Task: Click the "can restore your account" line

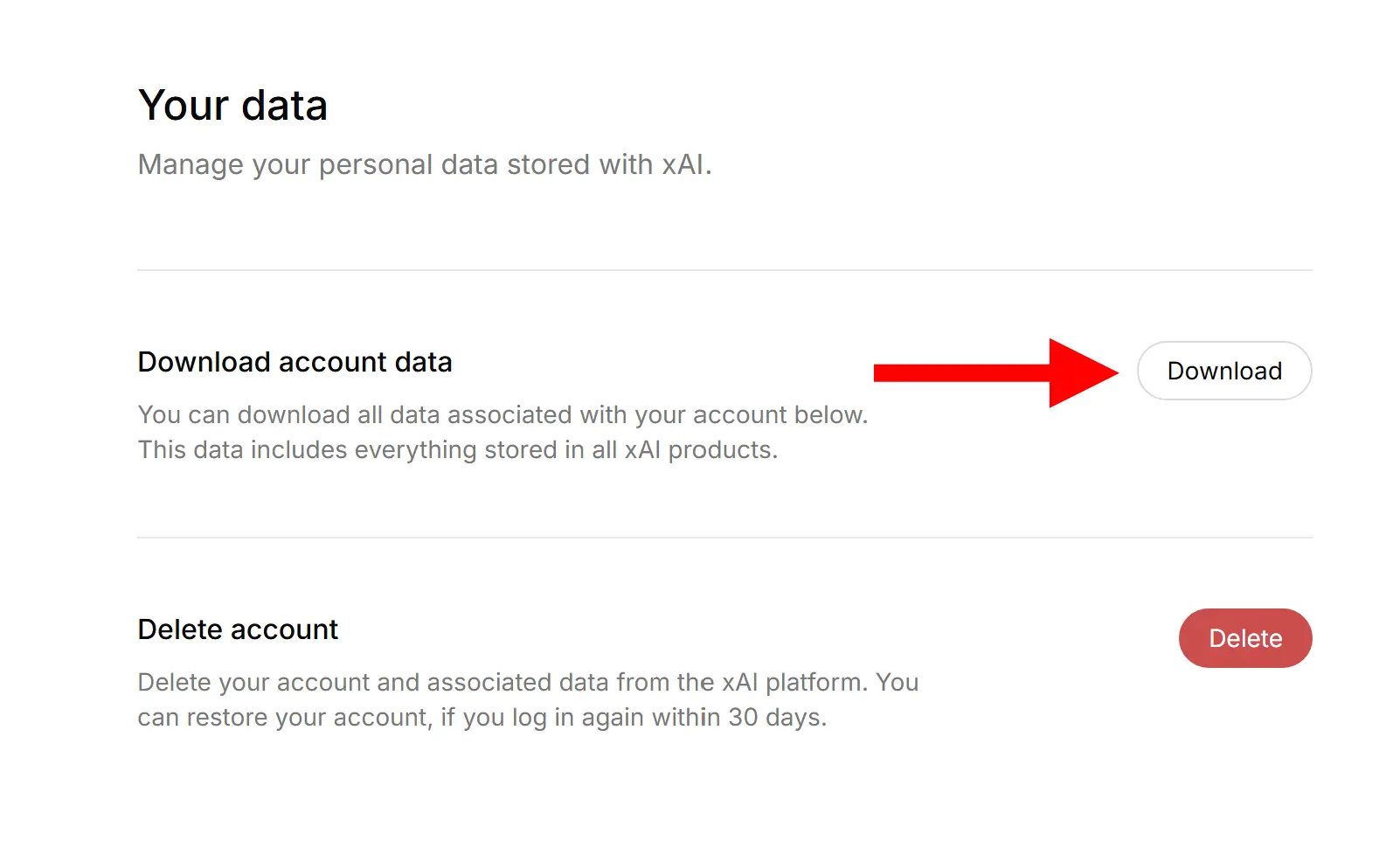Action: point(482,717)
